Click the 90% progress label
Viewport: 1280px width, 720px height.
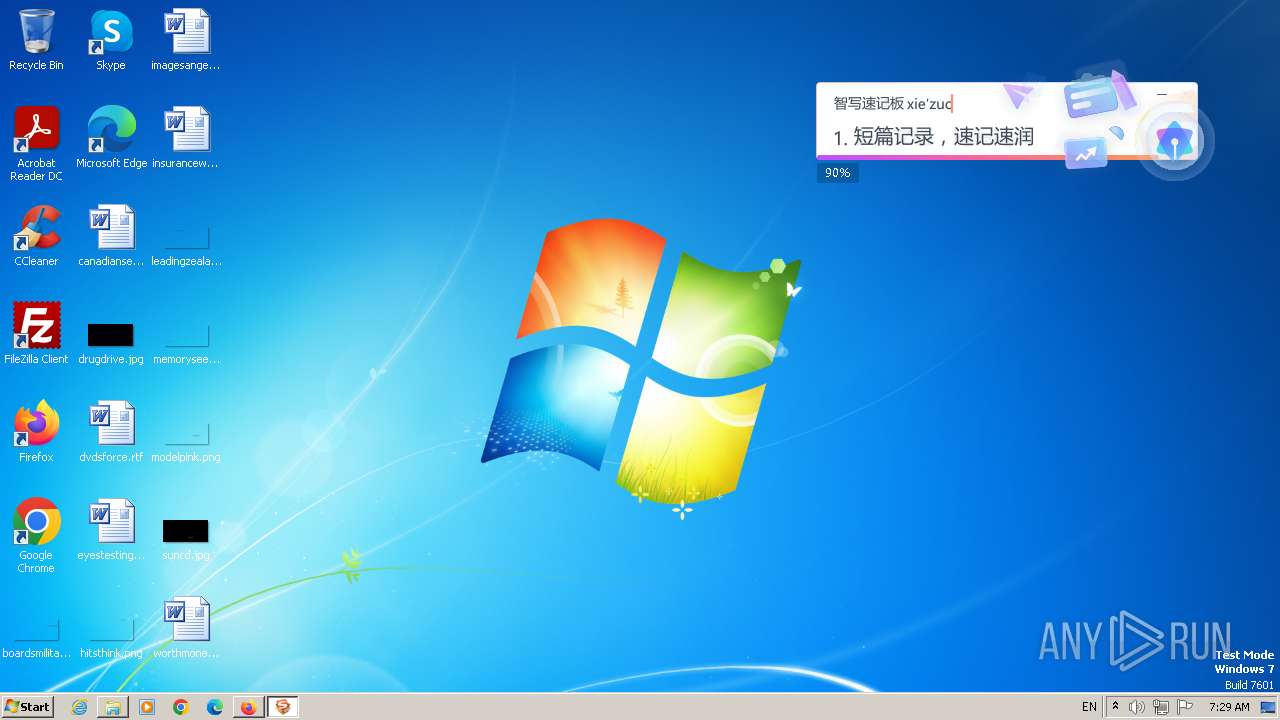(838, 173)
